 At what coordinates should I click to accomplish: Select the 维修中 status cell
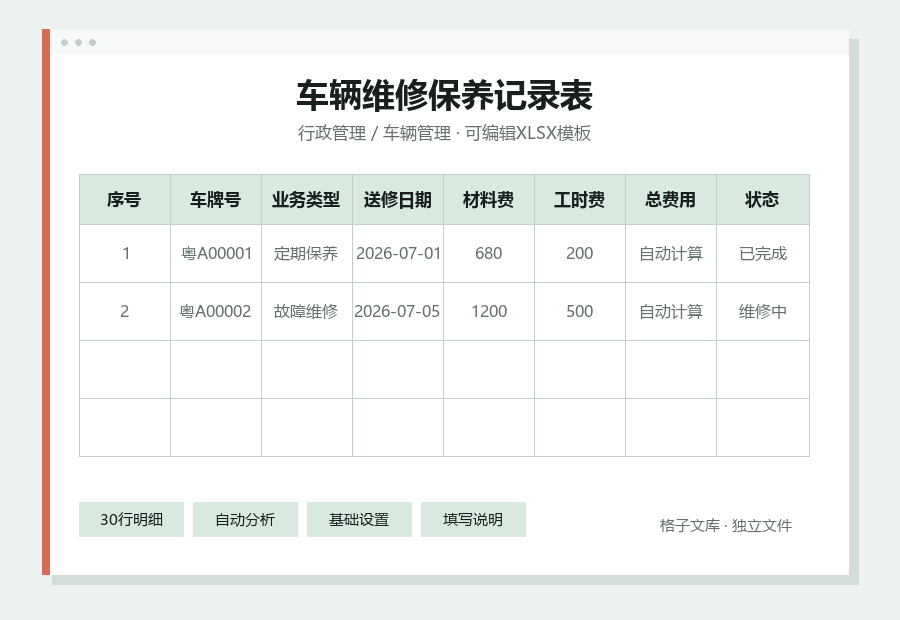click(762, 311)
